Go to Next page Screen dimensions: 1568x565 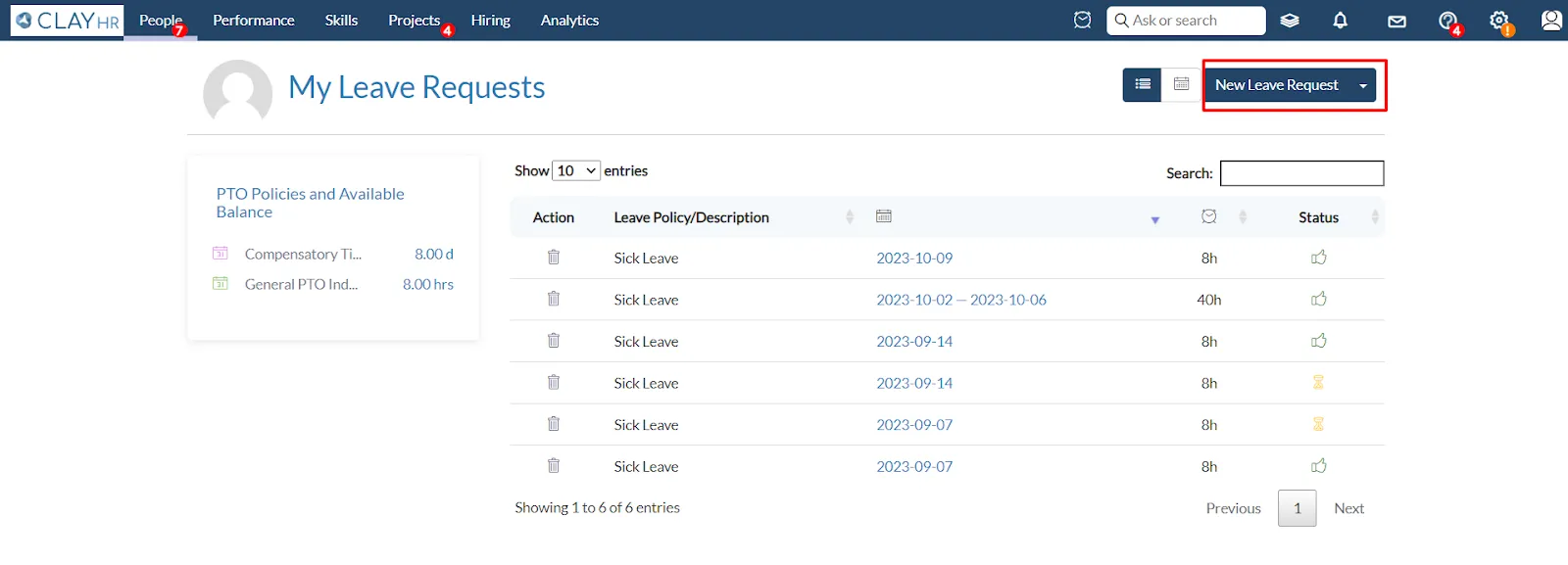tap(1348, 508)
